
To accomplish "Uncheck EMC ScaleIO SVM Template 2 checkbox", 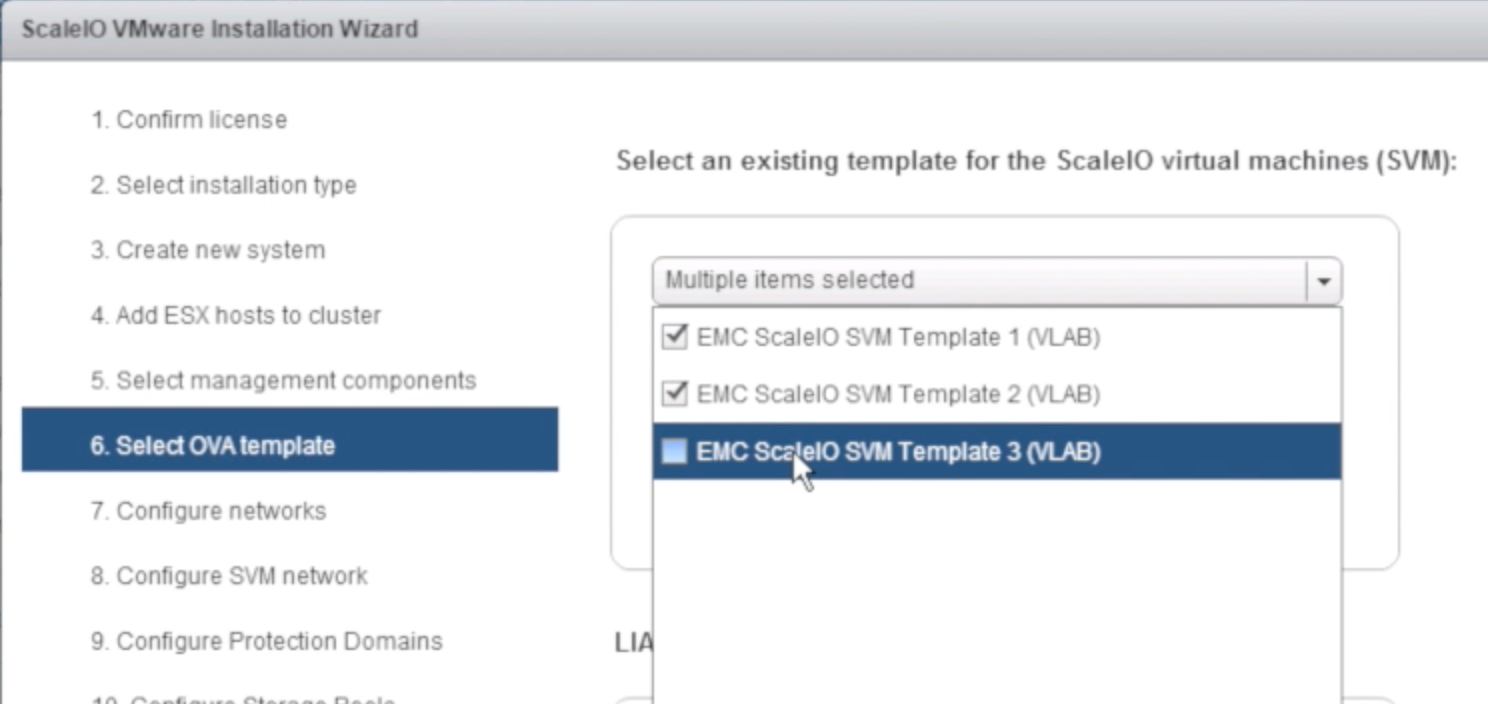I will (x=675, y=394).
